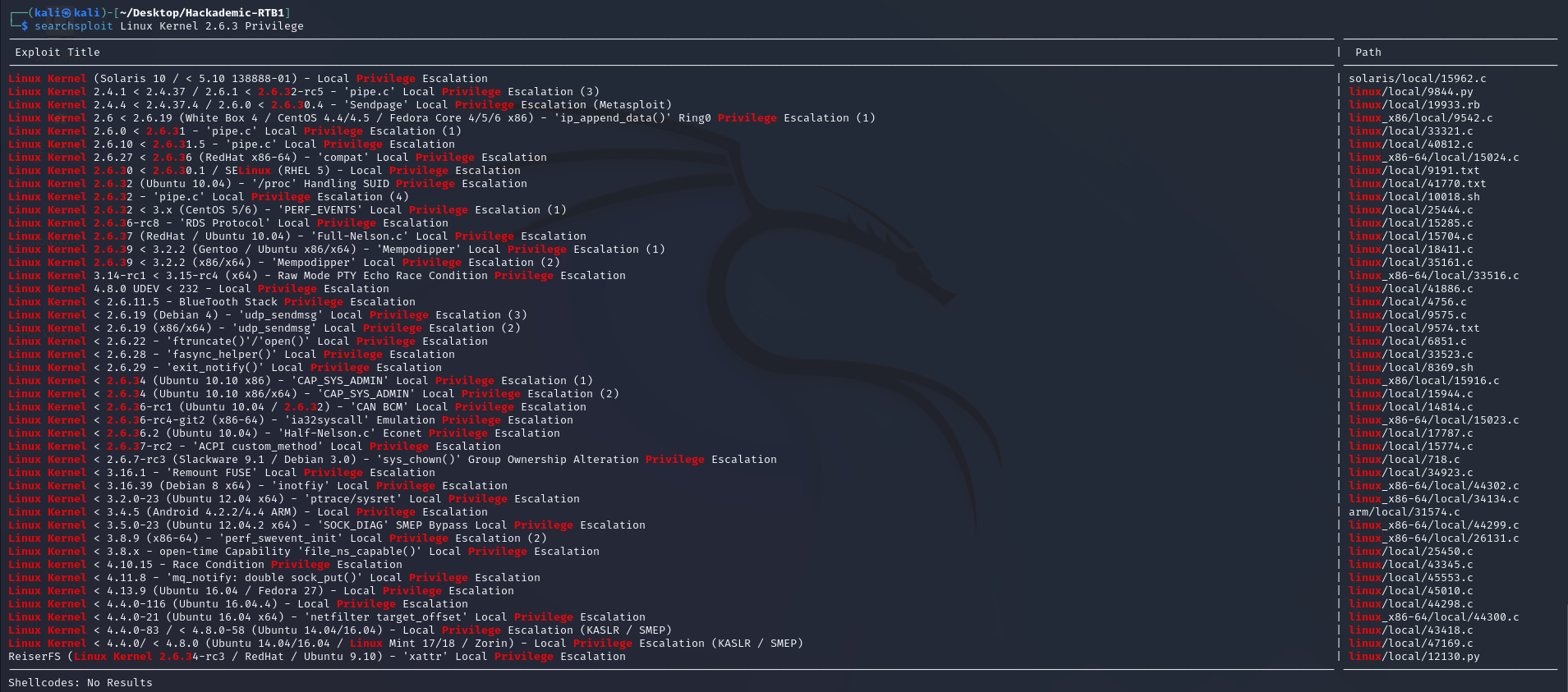Click 'Shellcodes: No Results' line
Screen dimensions: 1568x692
pyautogui.click(x=80, y=683)
